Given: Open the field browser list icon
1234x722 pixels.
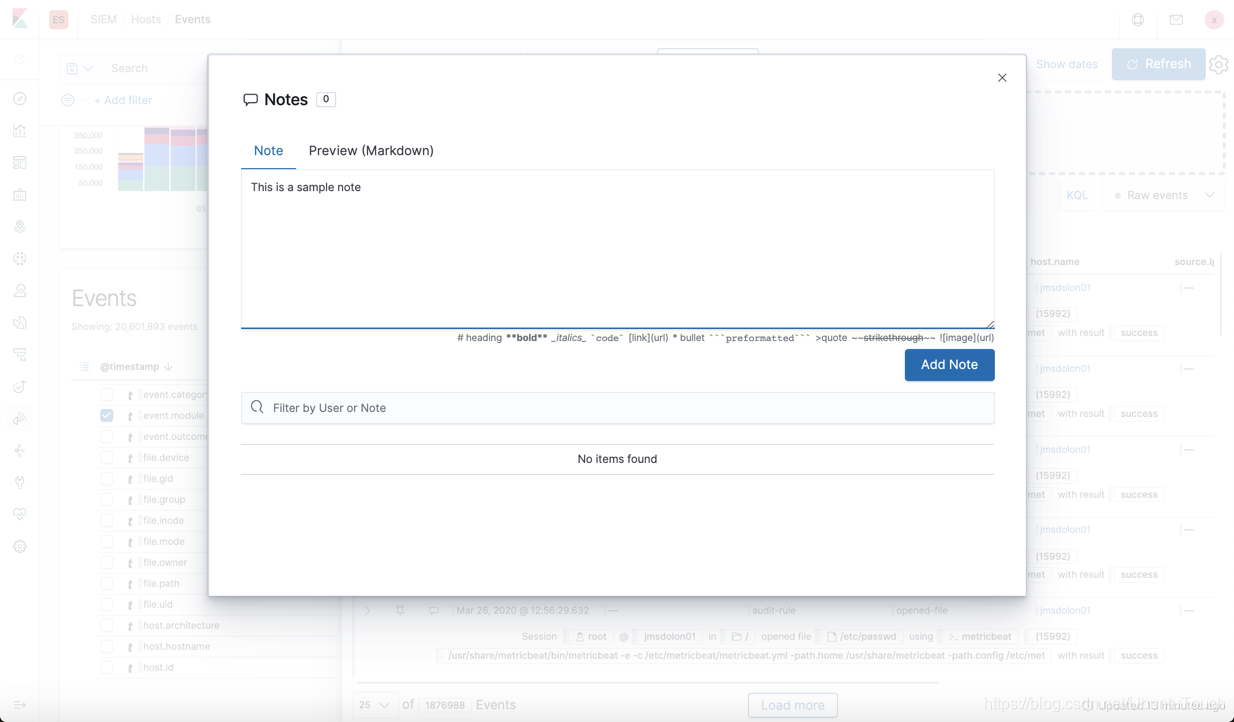Looking at the screenshot, I should [84, 367].
